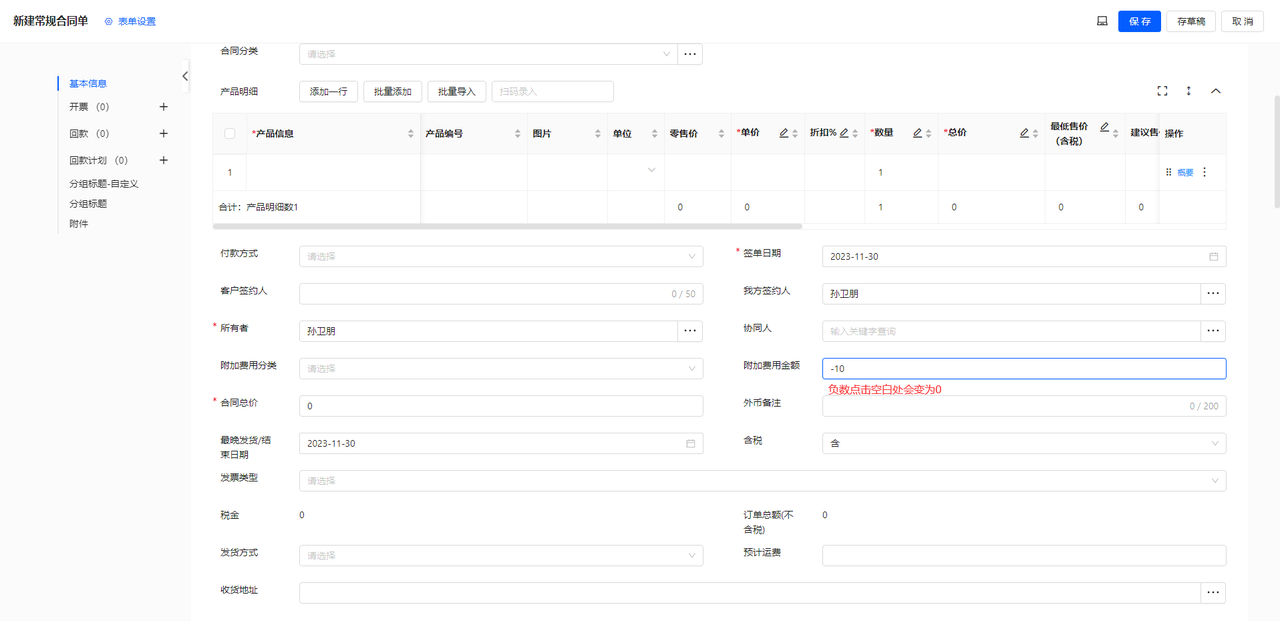The image size is (1280, 621).
Task: Focus the 客户签约人 input field
Action: 501,294
